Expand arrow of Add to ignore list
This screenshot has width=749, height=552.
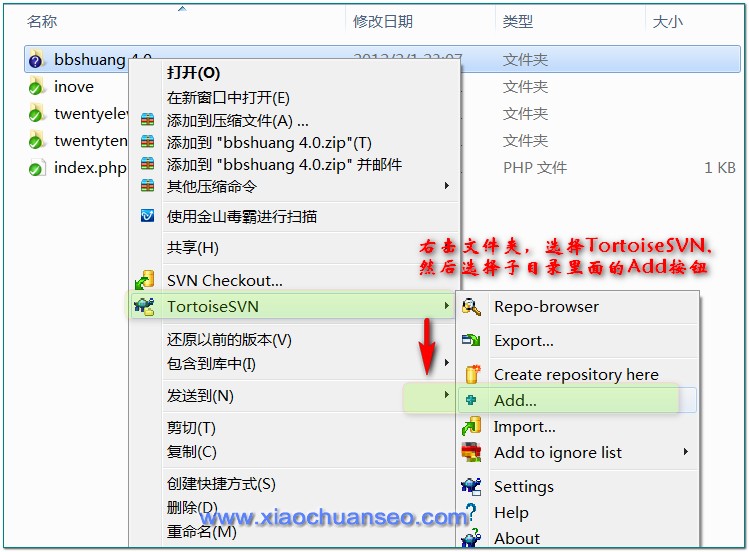coord(686,452)
